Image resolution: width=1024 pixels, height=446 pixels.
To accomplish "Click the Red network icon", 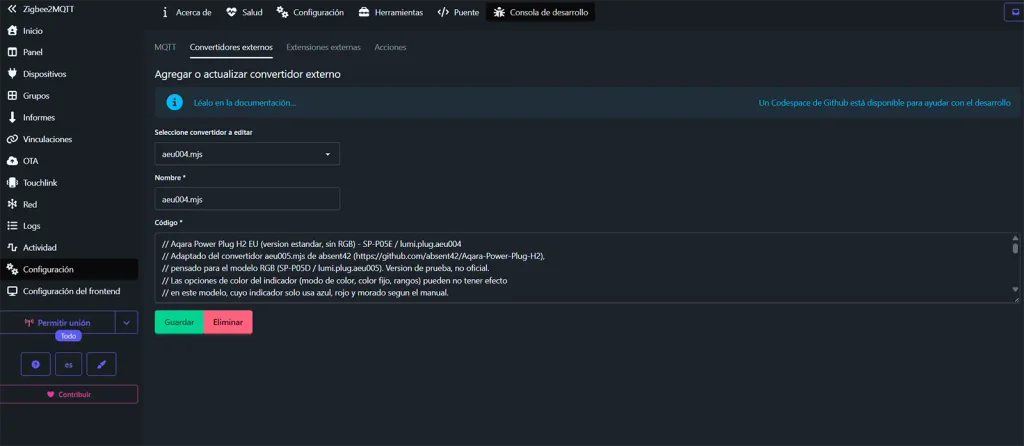I will 12,204.
